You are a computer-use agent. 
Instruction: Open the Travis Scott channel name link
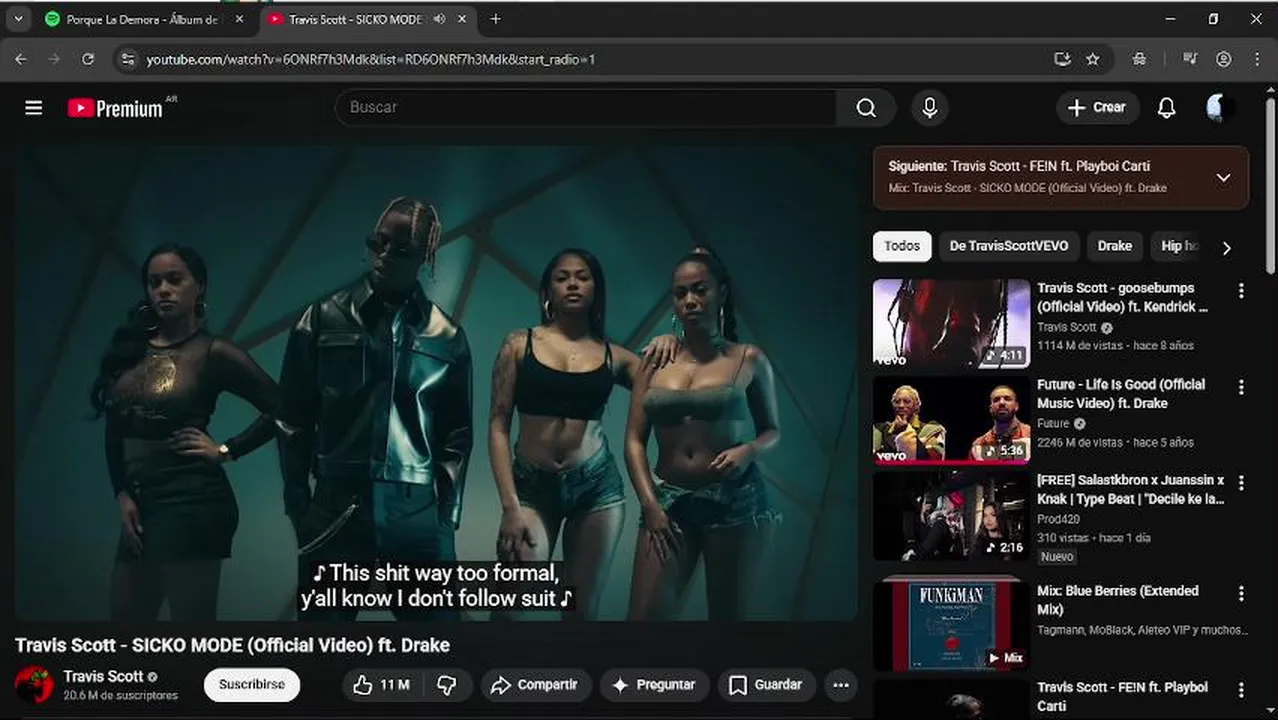point(103,677)
